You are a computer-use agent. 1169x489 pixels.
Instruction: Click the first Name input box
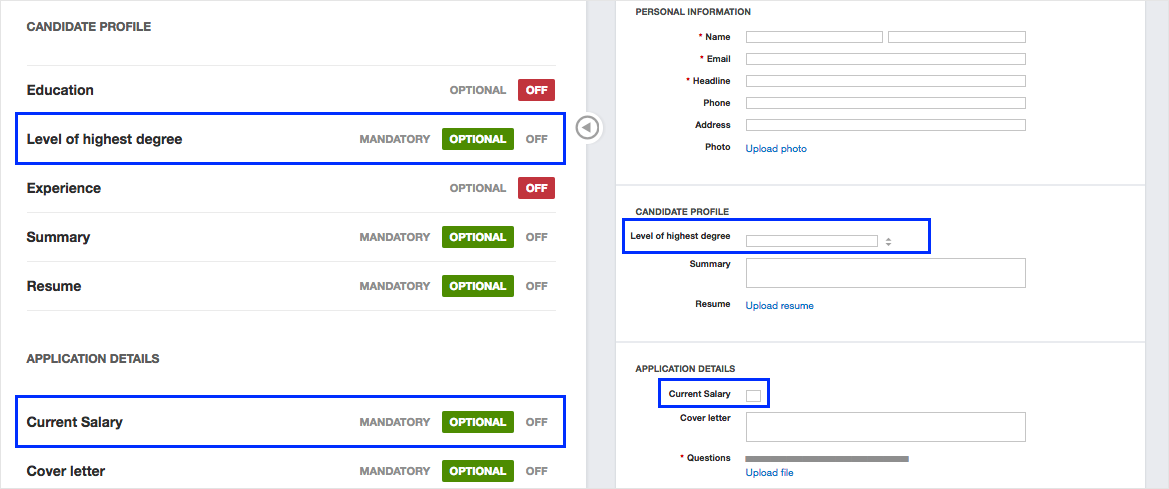[814, 37]
